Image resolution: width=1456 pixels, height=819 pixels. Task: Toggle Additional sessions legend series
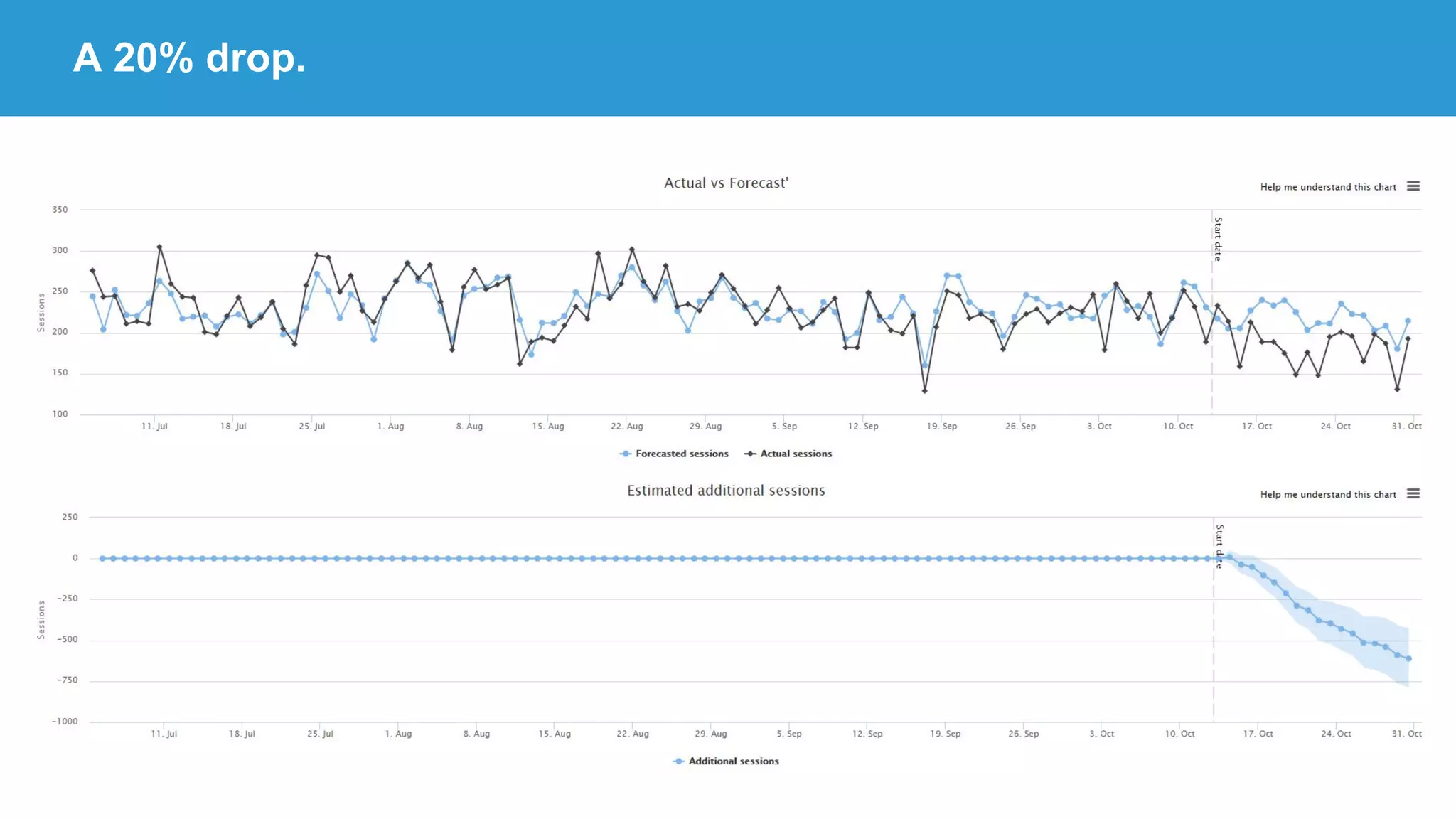tap(733, 761)
